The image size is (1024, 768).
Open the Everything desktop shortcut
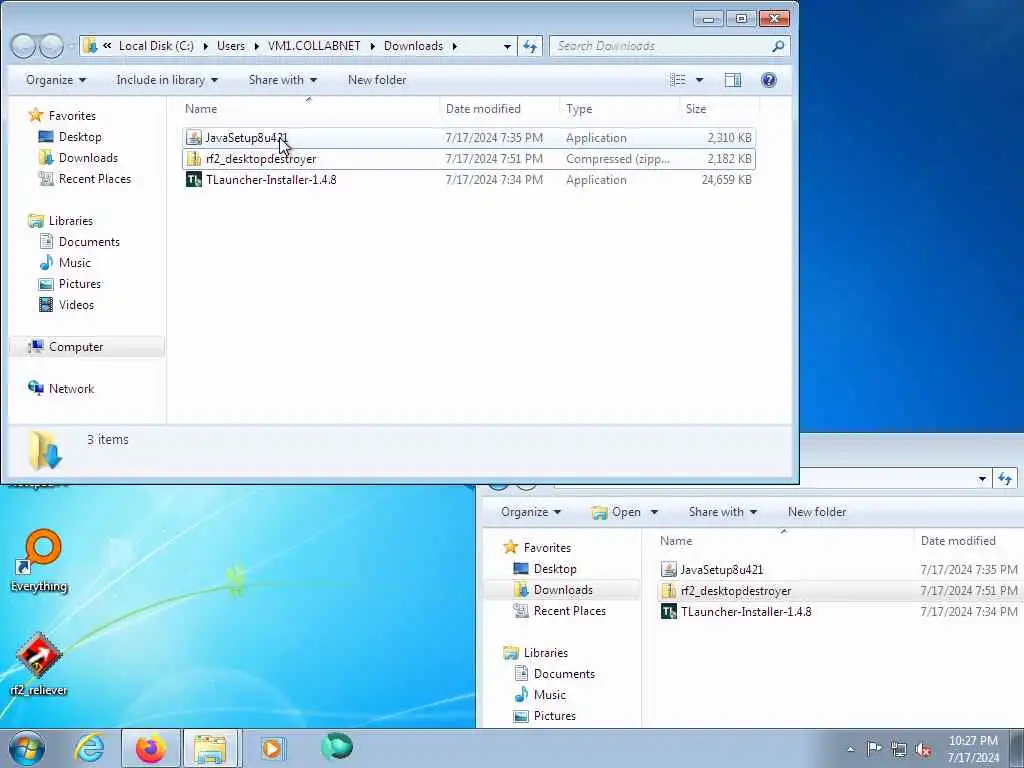tap(39, 561)
